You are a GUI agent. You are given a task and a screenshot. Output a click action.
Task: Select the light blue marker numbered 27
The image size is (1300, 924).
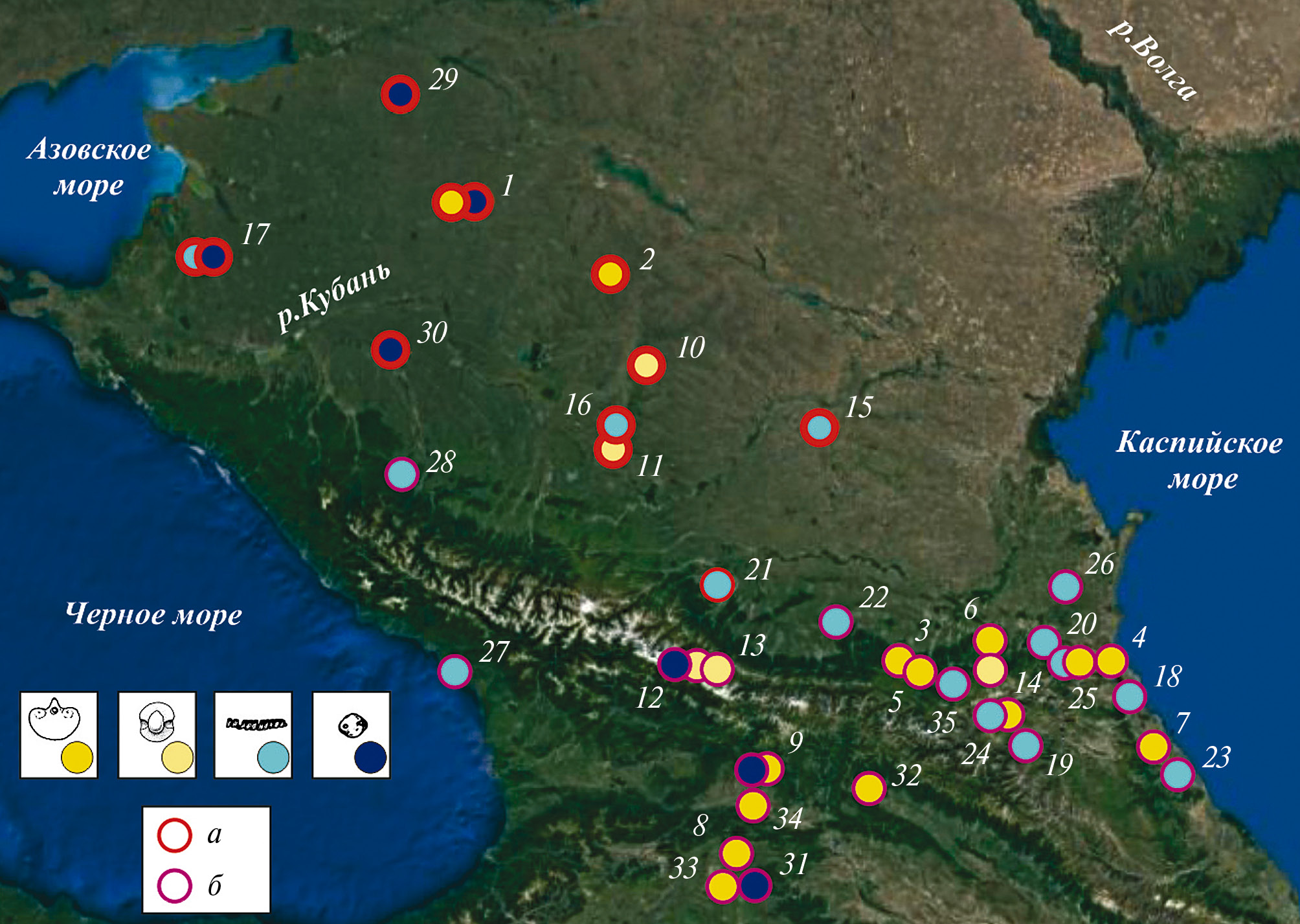(x=454, y=671)
